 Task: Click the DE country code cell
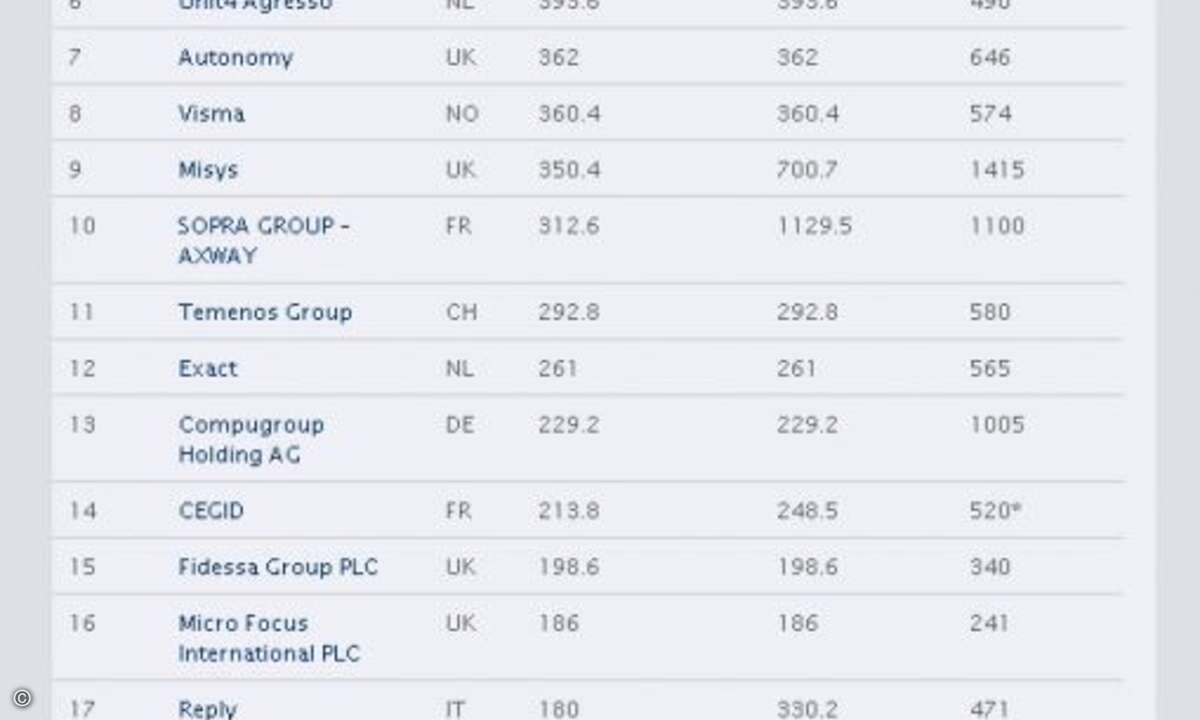pyautogui.click(x=460, y=424)
